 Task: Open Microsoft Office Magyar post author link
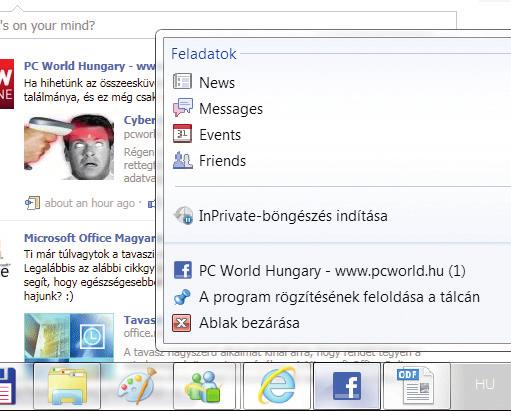[90, 238]
